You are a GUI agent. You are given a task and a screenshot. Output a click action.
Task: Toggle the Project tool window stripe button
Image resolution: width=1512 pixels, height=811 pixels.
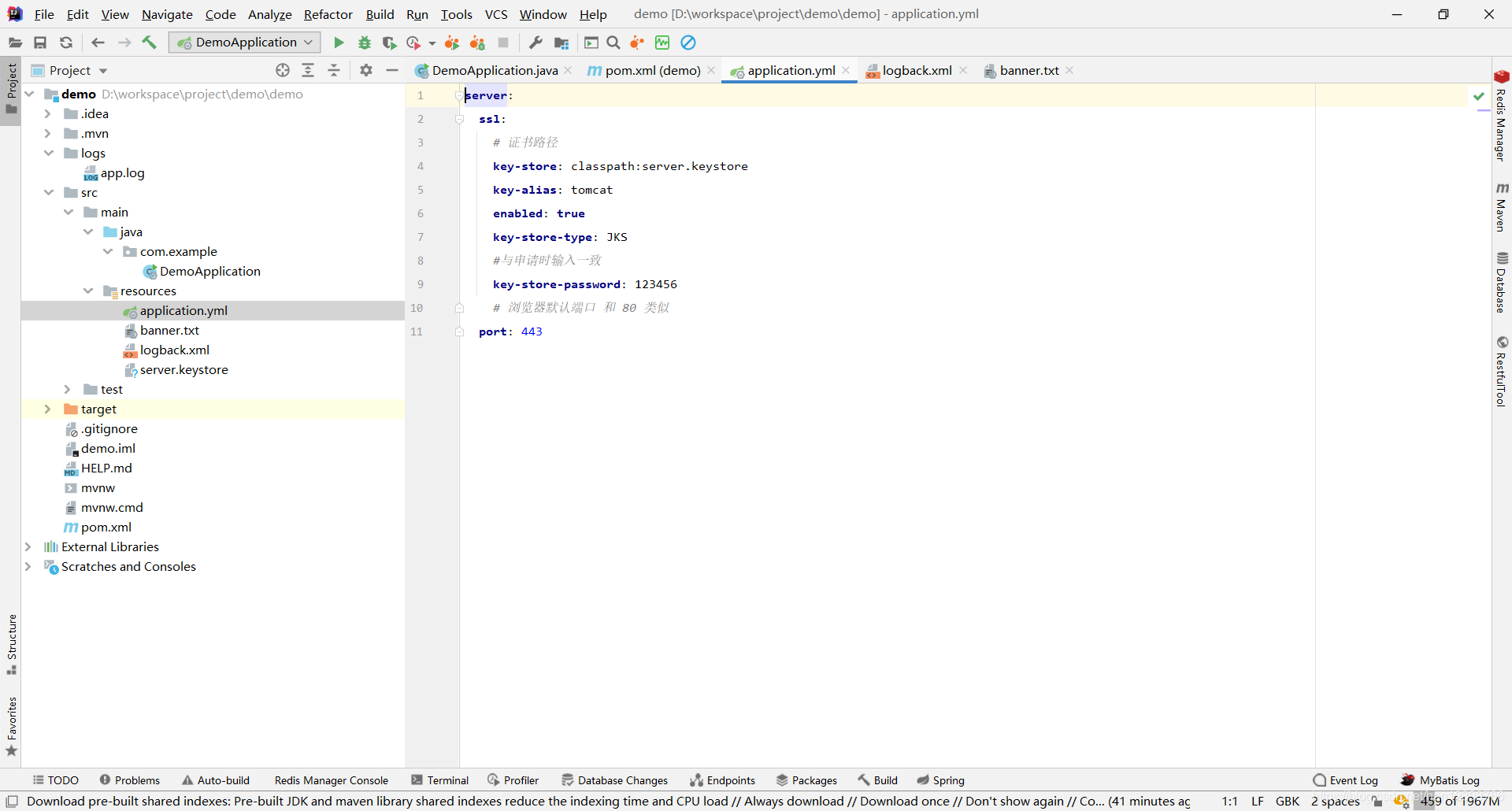pyautogui.click(x=11, y=87)
